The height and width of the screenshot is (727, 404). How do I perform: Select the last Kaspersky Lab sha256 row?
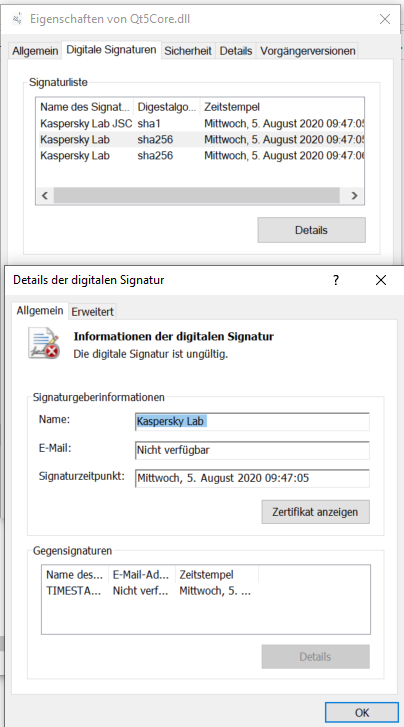point(200,155)
